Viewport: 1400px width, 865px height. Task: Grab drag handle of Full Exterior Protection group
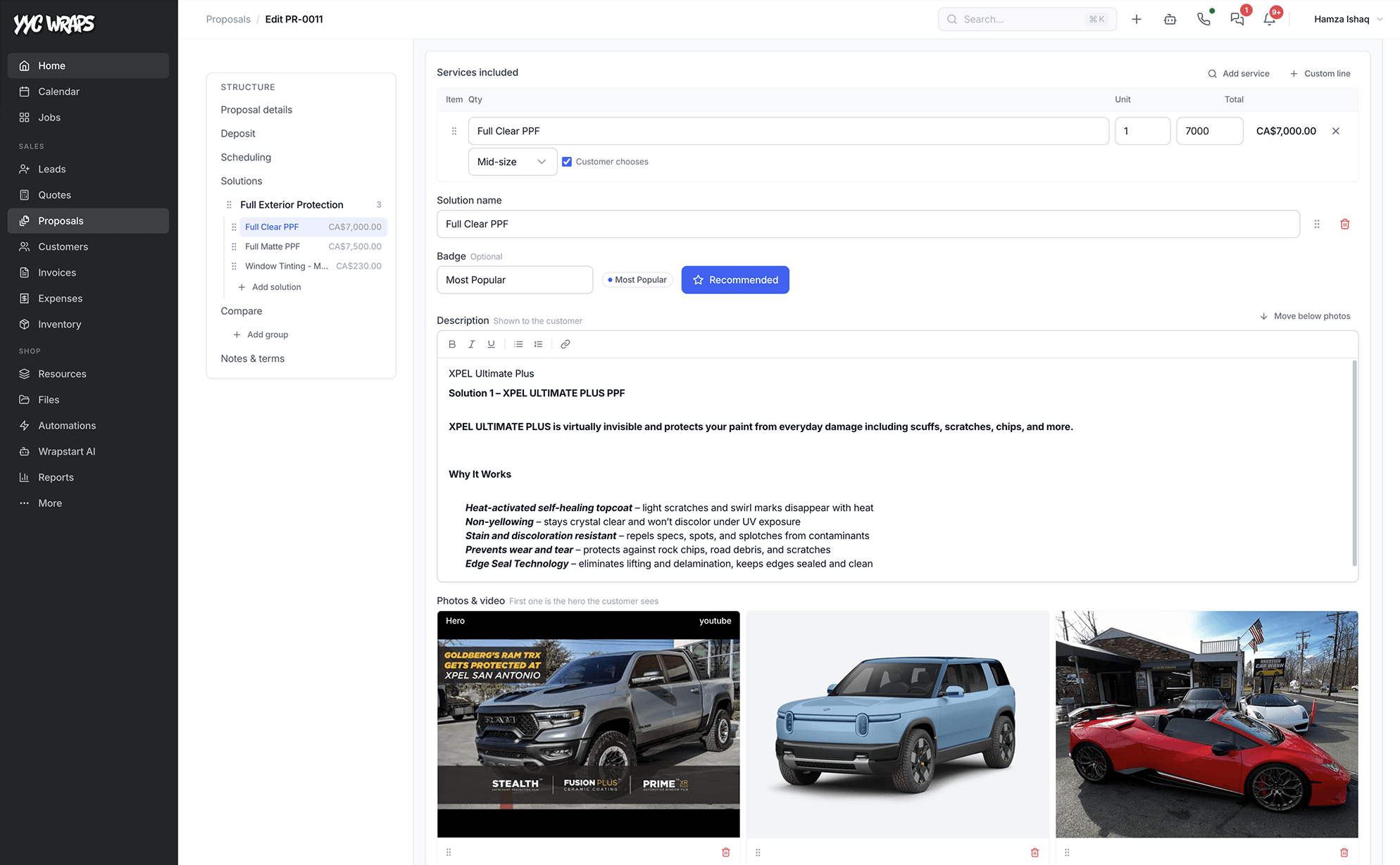pos(229,205)
